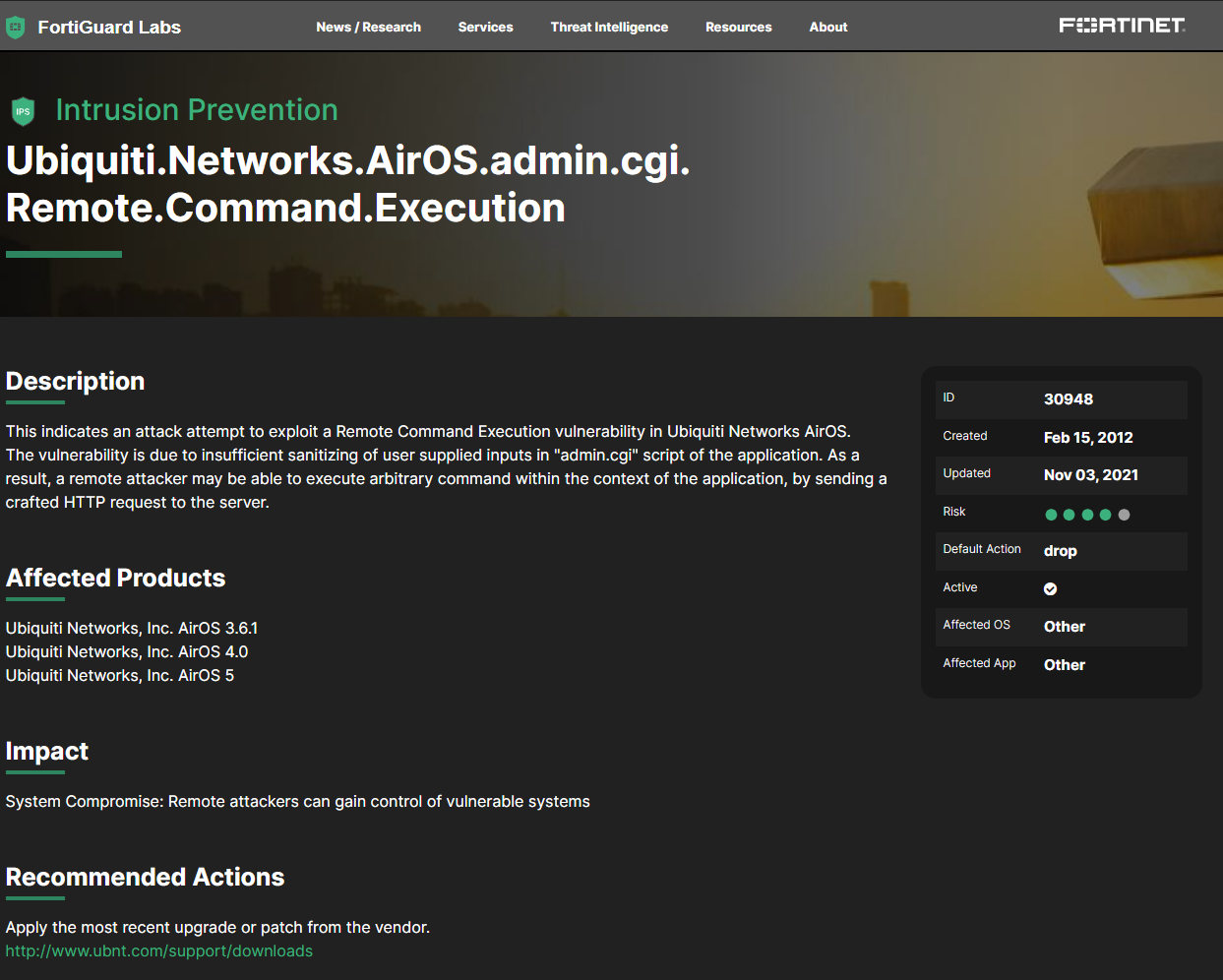1223x980 pixels.
Task: Click the green IPS Intrusion Prevention badge
Action: 22,111
